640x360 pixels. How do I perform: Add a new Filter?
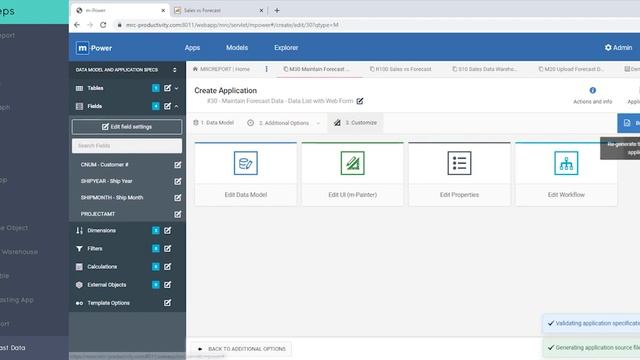click(x=156, y=248)
